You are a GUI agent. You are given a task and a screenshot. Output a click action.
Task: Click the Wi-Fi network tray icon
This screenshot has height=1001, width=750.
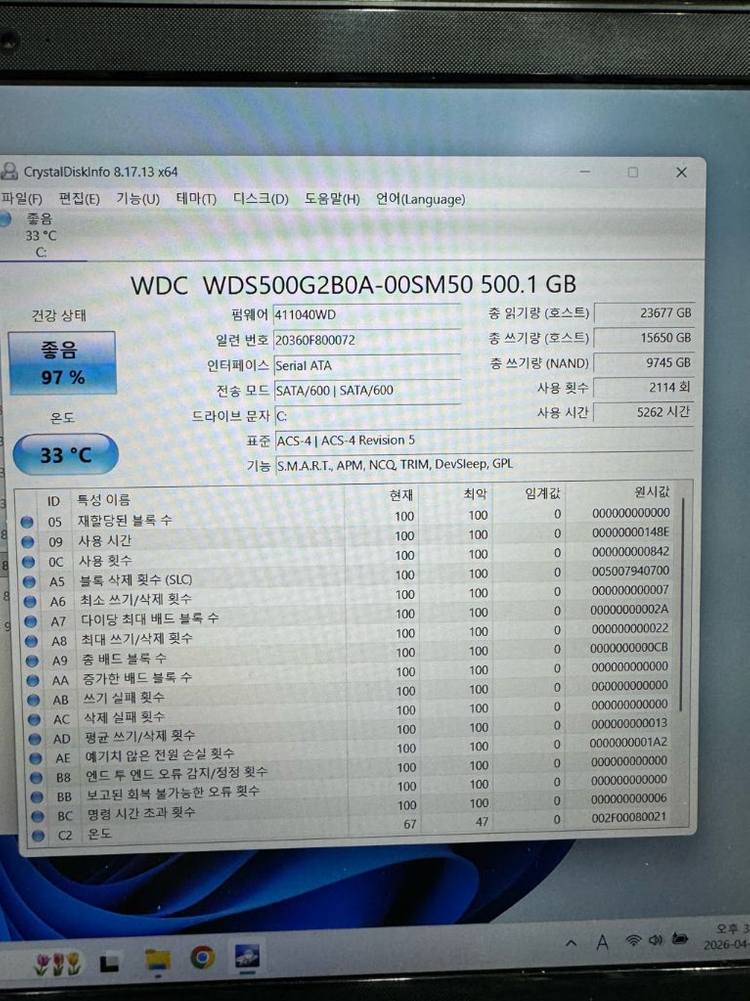[x=633, y=940]
